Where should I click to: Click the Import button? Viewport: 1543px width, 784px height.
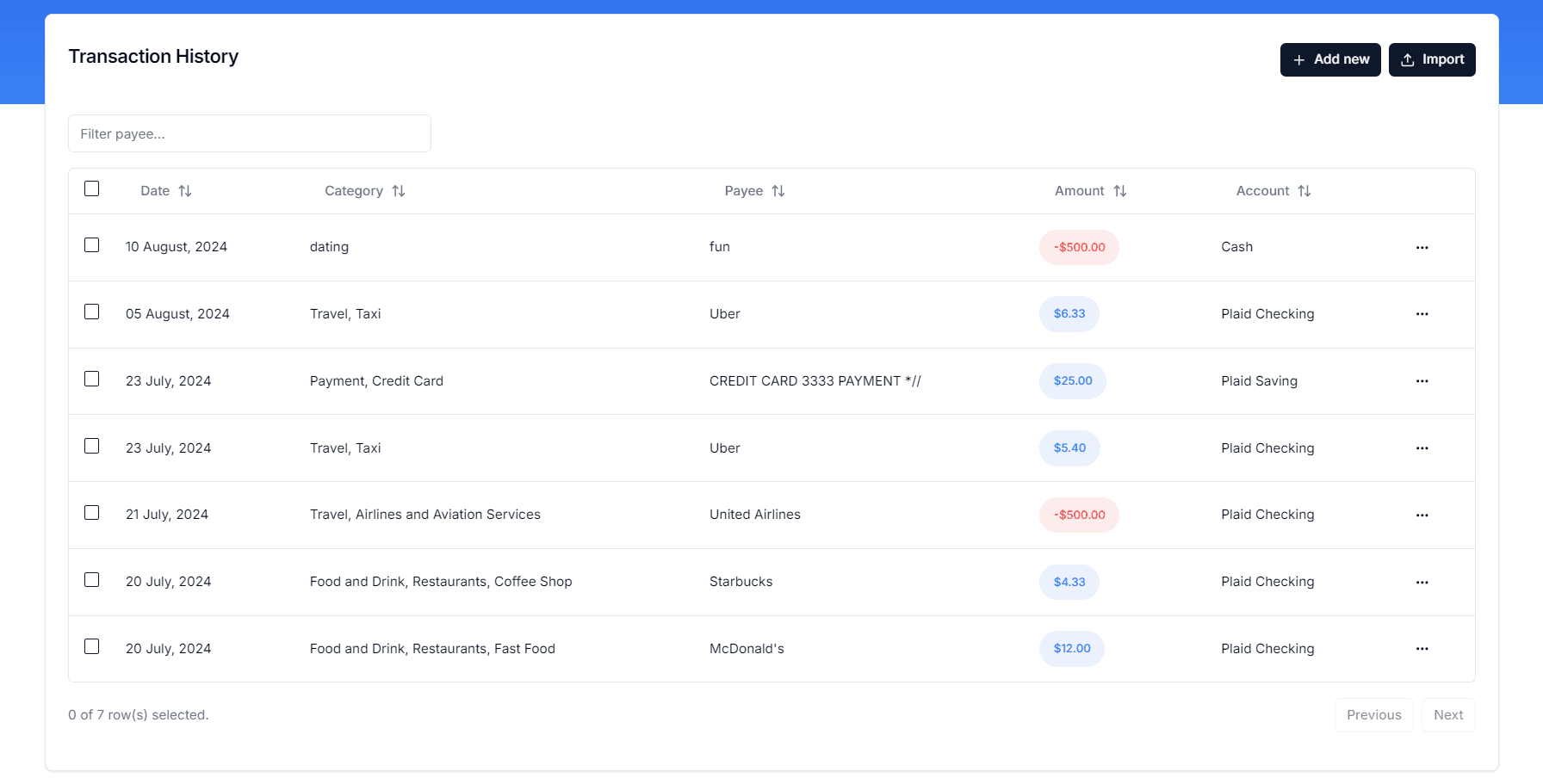(x=1432, y=59)
